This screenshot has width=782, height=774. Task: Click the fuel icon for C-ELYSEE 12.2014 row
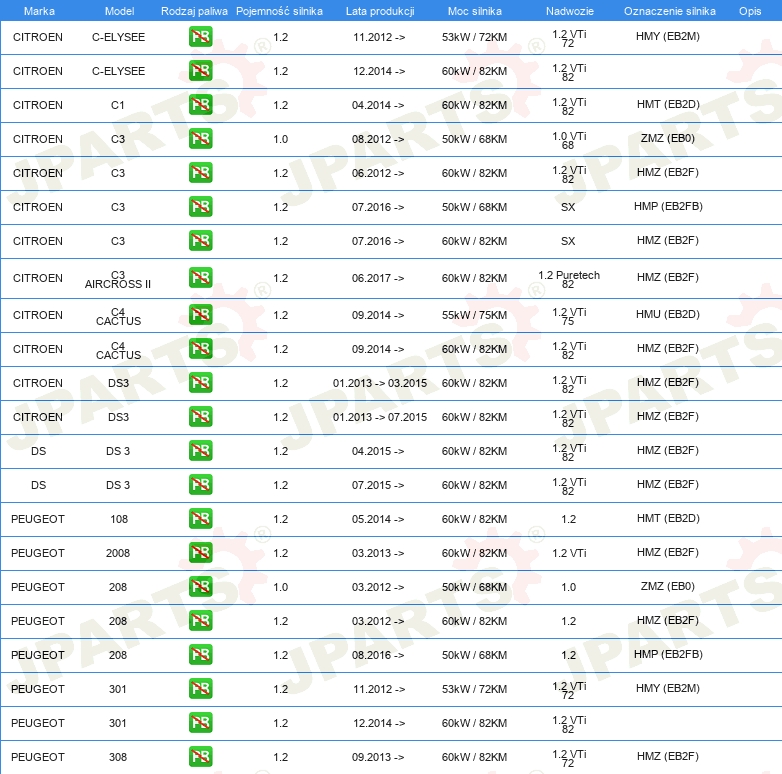click(x=200, y=71)
